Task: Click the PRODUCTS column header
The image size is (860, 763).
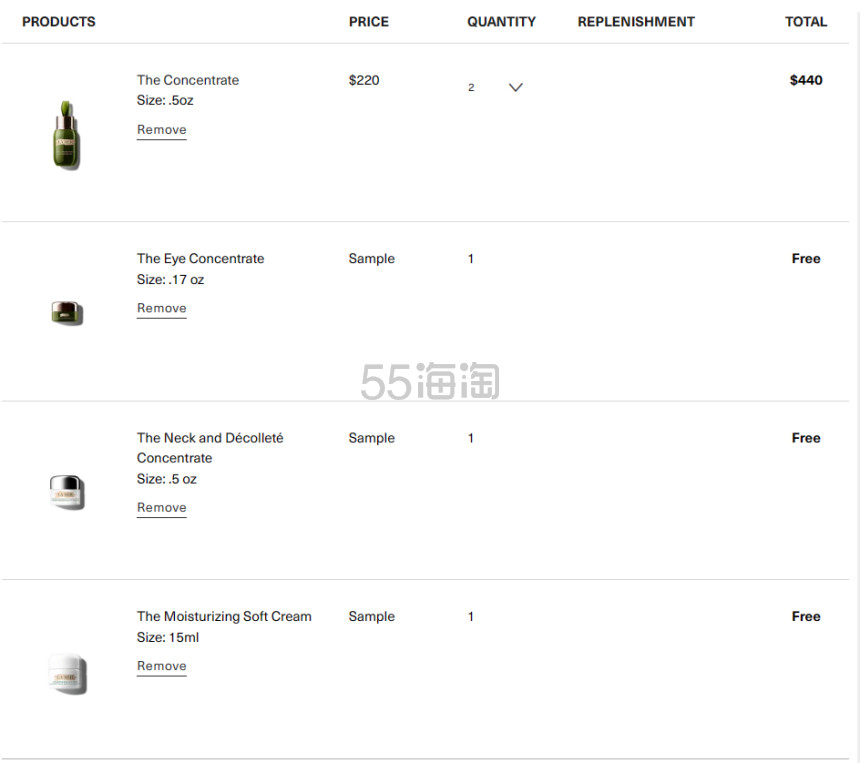Action: coord(59,22)
